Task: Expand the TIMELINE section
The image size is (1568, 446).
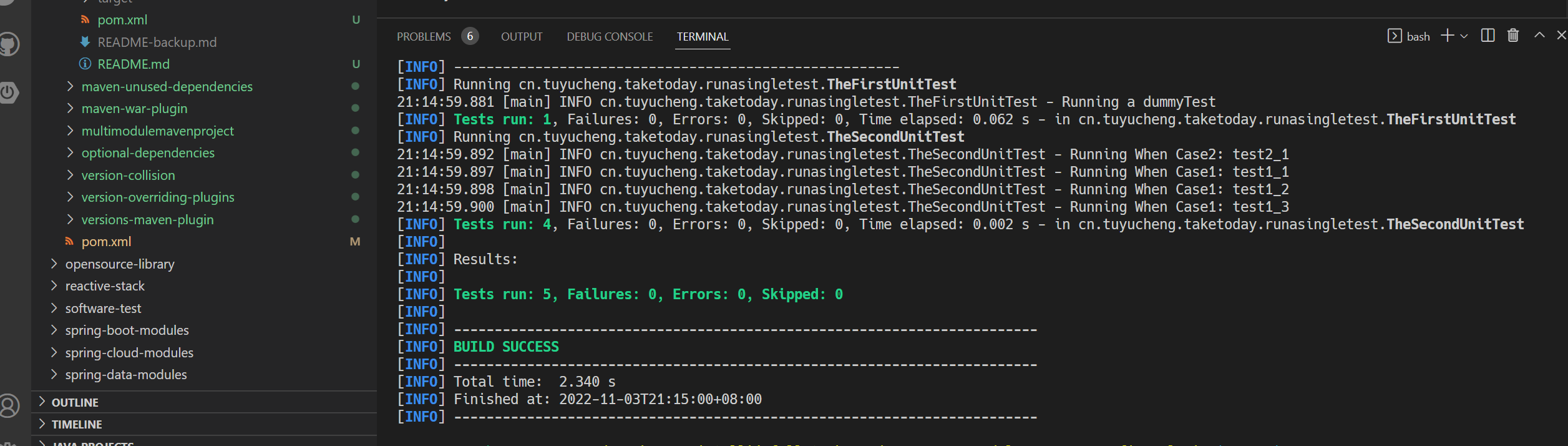Action: pos(77,424)
